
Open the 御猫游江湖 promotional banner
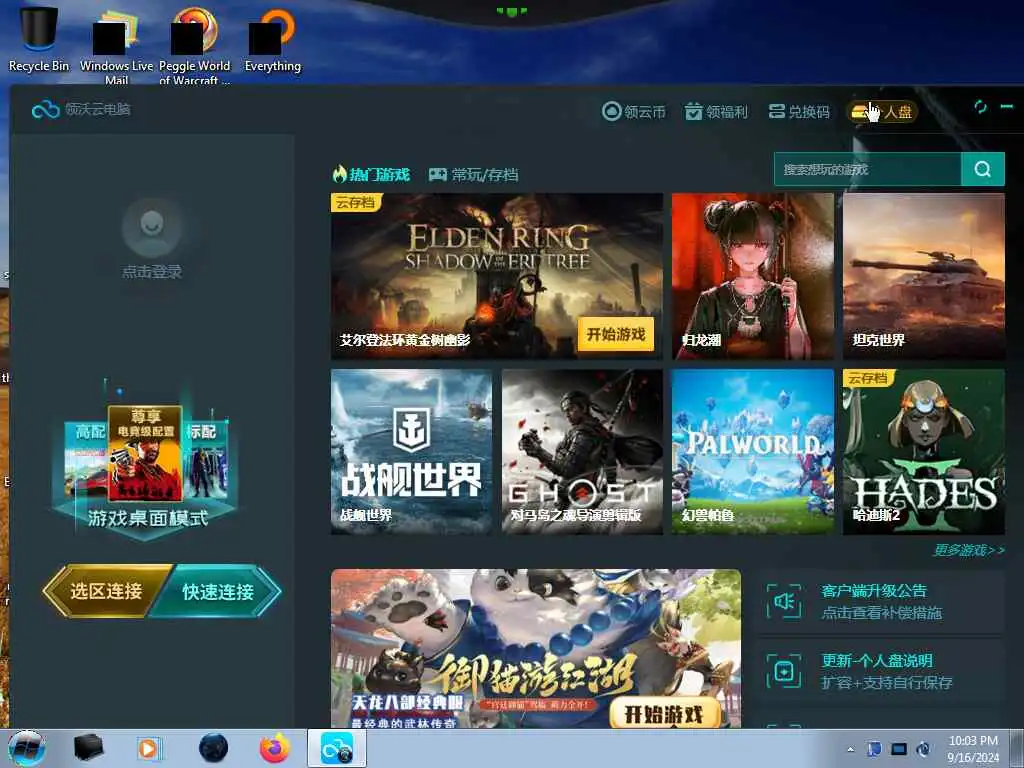(536, 648)
